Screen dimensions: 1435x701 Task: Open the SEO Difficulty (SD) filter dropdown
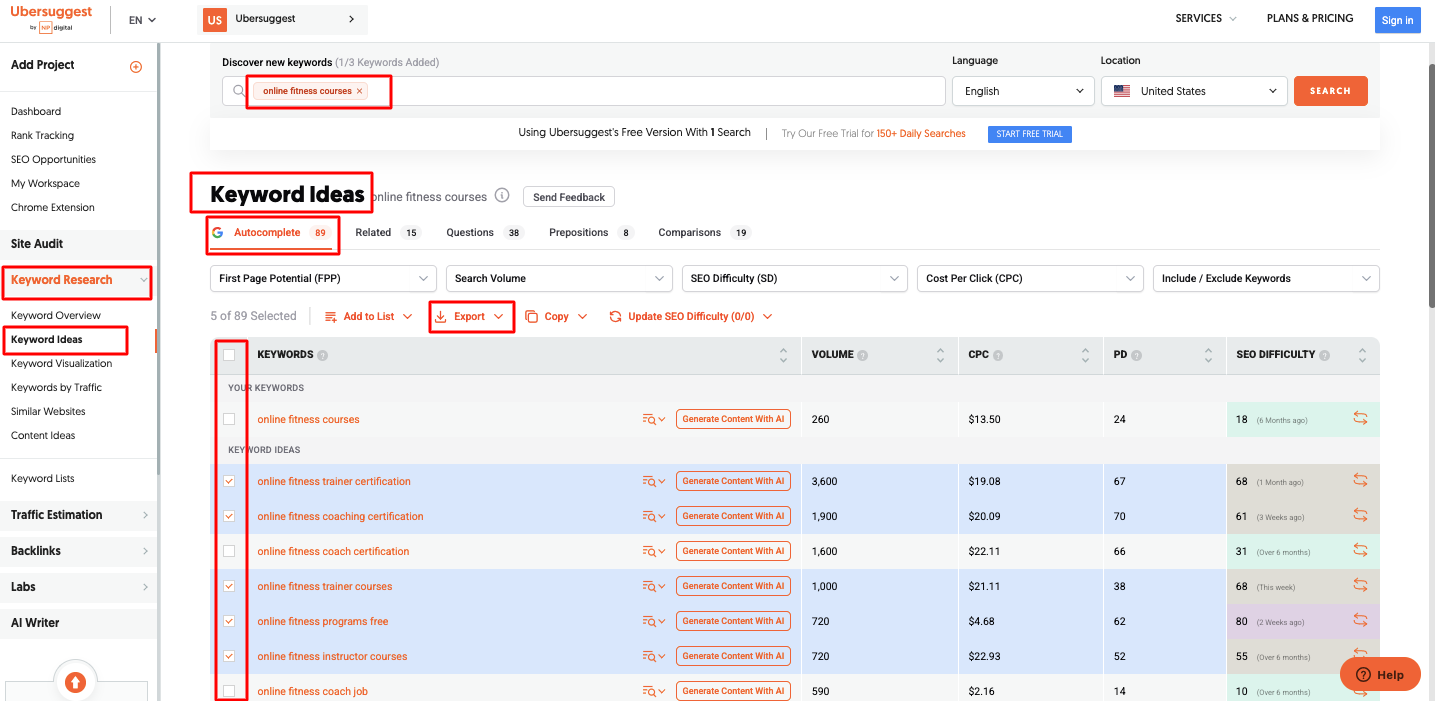[x=795, y=278]
